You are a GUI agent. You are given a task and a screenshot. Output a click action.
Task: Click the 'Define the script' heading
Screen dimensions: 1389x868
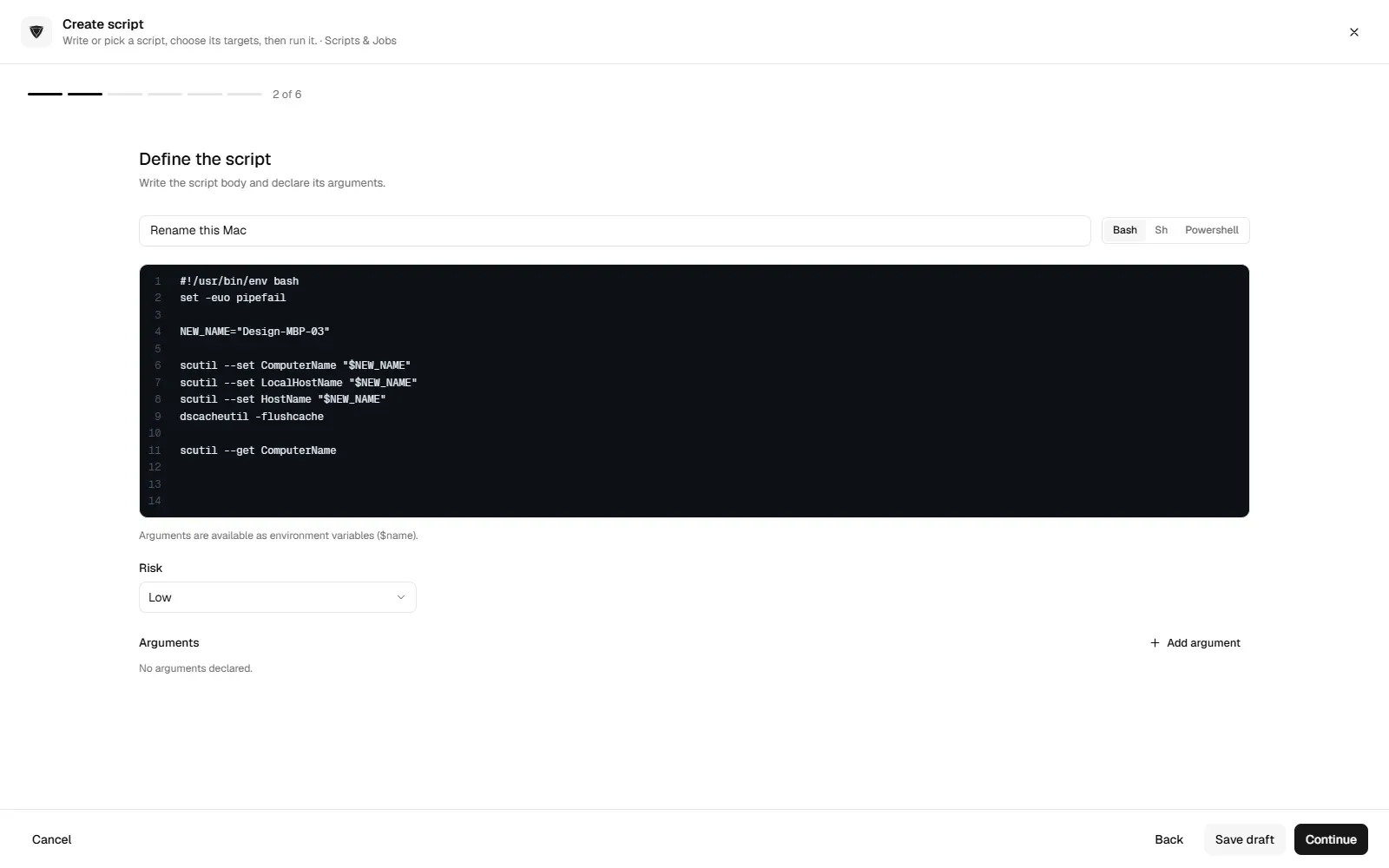click(205, 159)
